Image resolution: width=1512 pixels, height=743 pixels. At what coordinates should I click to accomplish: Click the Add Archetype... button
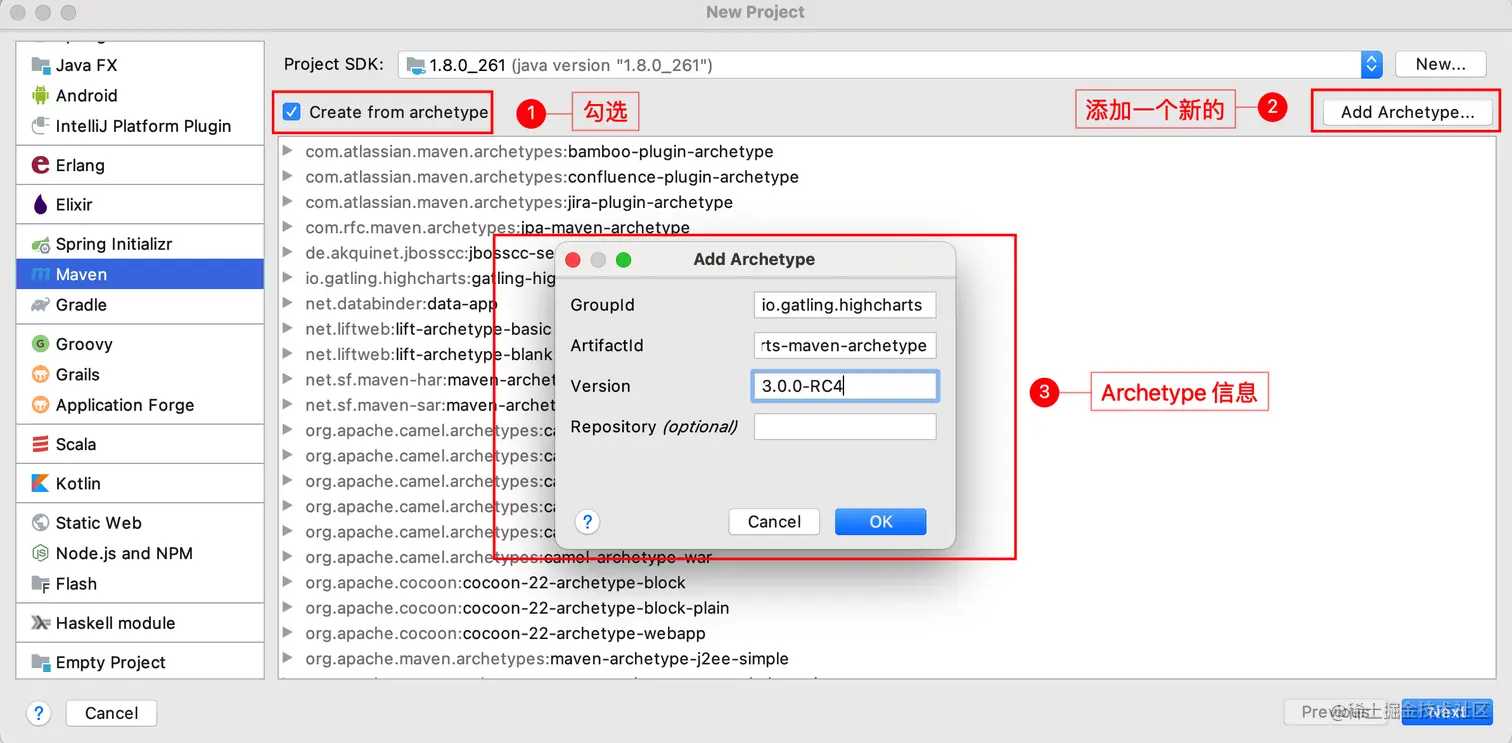(x=1407, y=112)
